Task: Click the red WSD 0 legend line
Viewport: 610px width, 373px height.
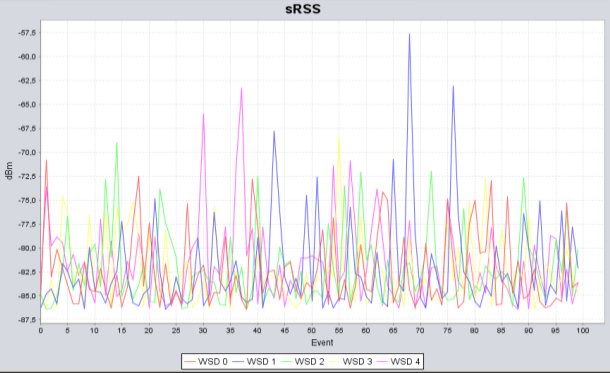Action: point(190,362)
